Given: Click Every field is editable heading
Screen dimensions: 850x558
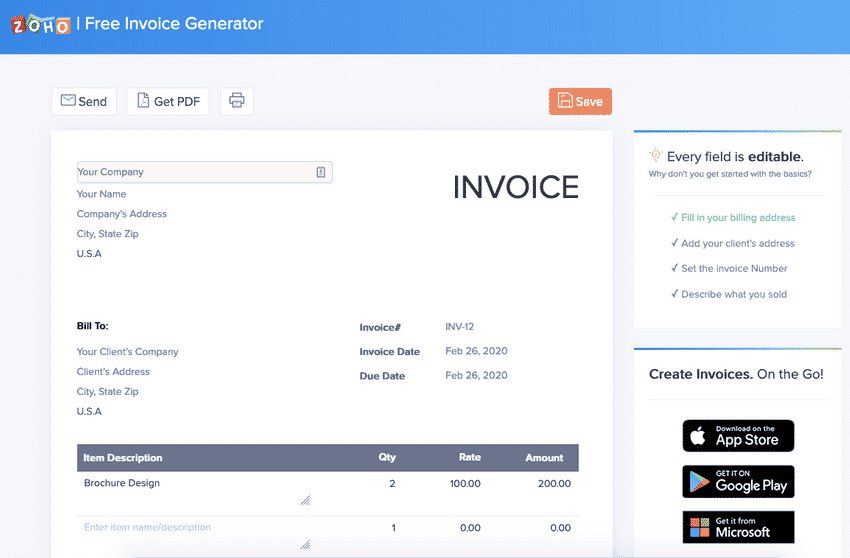Looking at the screenshot, I should pyautogui.click(x=735, y=157).
